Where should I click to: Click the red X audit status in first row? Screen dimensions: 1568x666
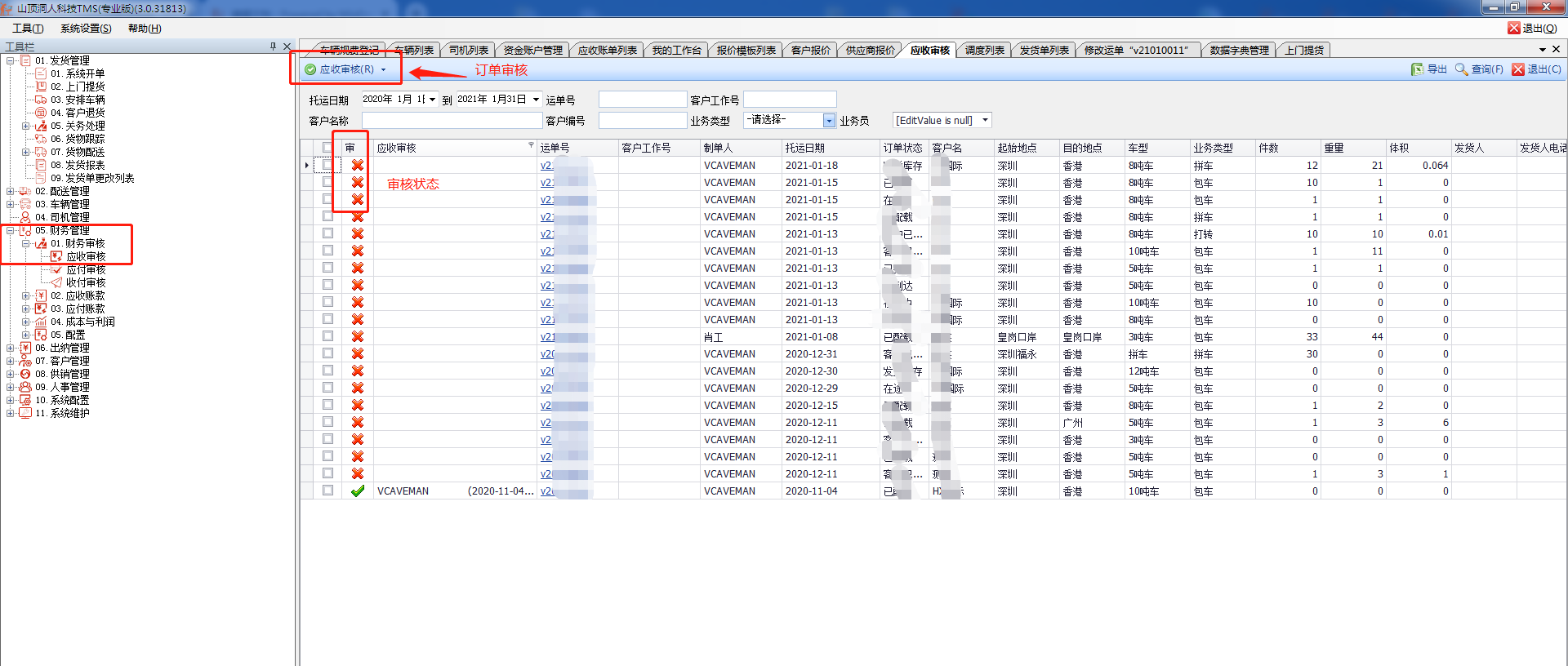358,165
